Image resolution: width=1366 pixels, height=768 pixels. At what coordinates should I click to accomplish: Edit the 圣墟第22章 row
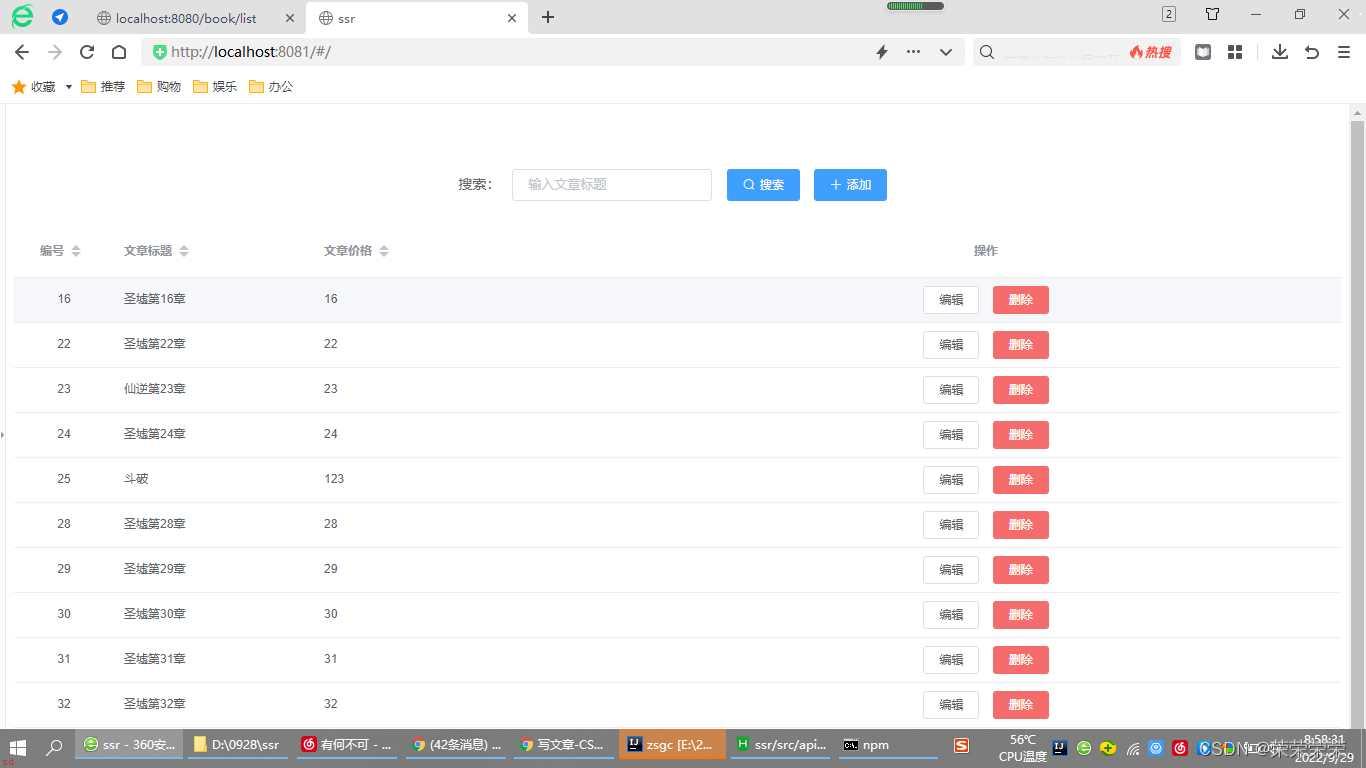point(951,345)
